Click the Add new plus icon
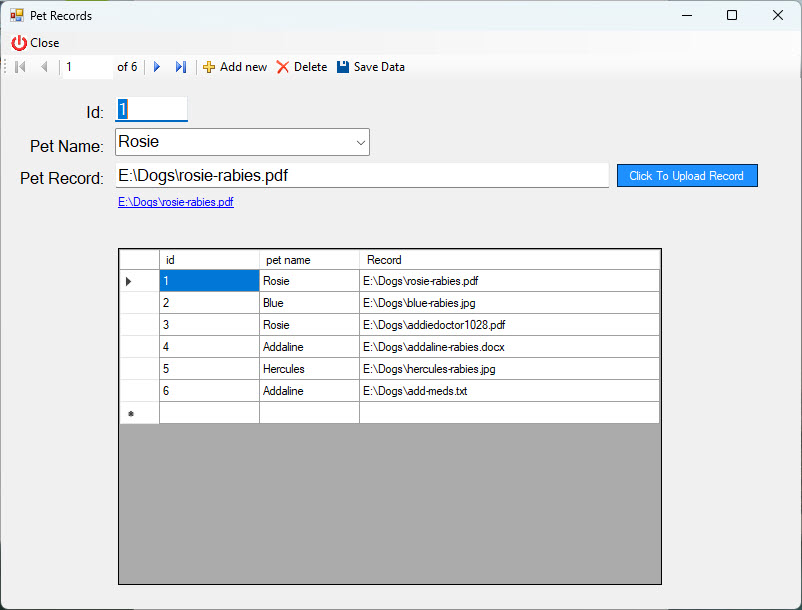Image resolution: width=802 pixels, height=610 pixels. tap(209, 67)
